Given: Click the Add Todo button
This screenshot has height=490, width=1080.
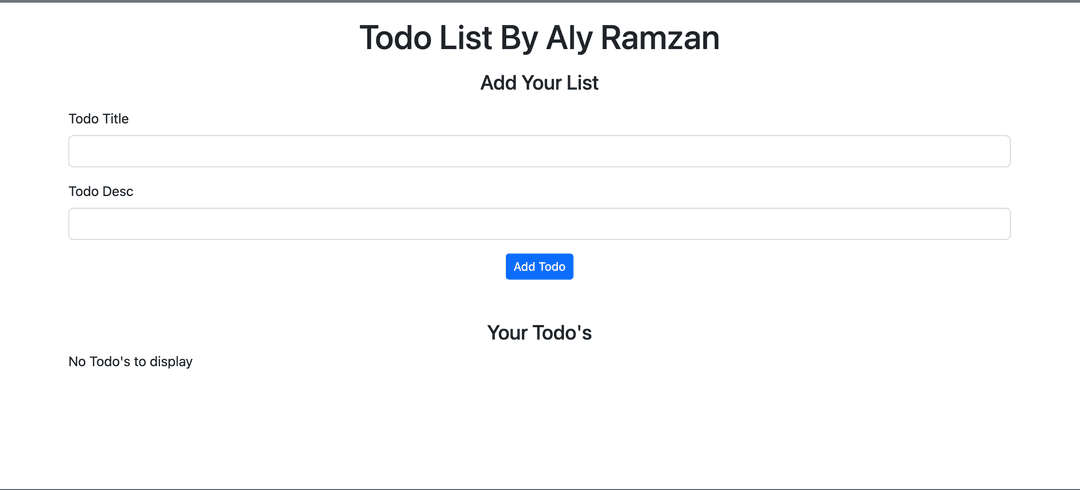Looking at the screenshot, I should 539,267.
